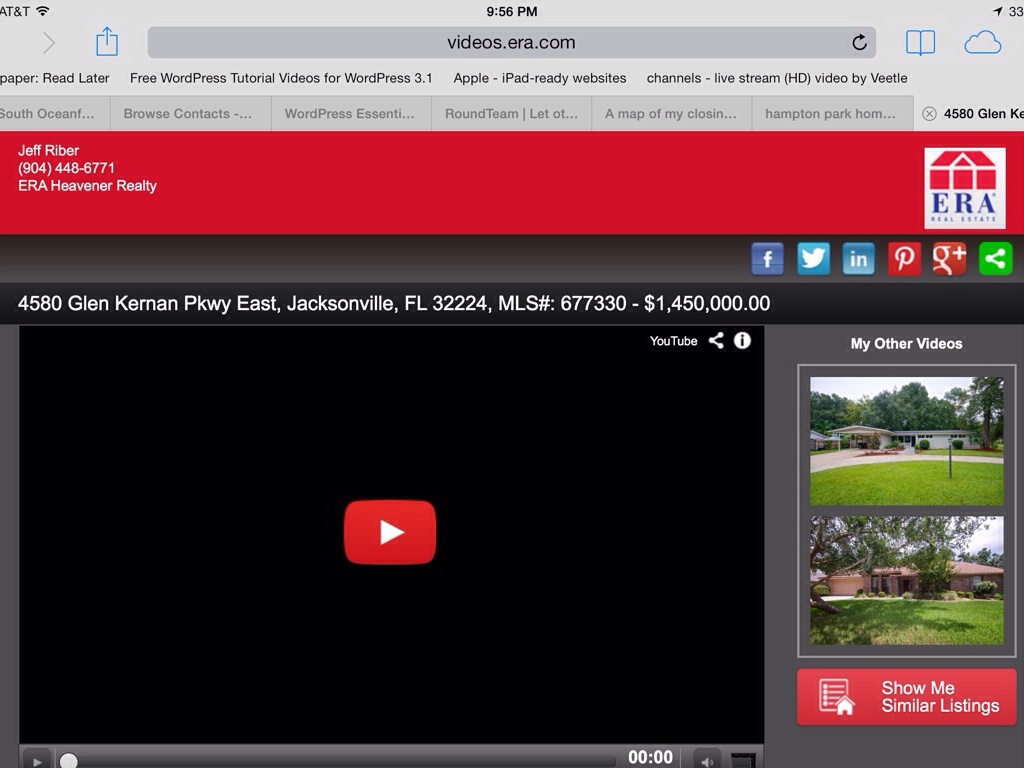Open first house thumbnail in Other Videos
The height and width of the screenshot is (768, 1024).
(x=906, y=441)
